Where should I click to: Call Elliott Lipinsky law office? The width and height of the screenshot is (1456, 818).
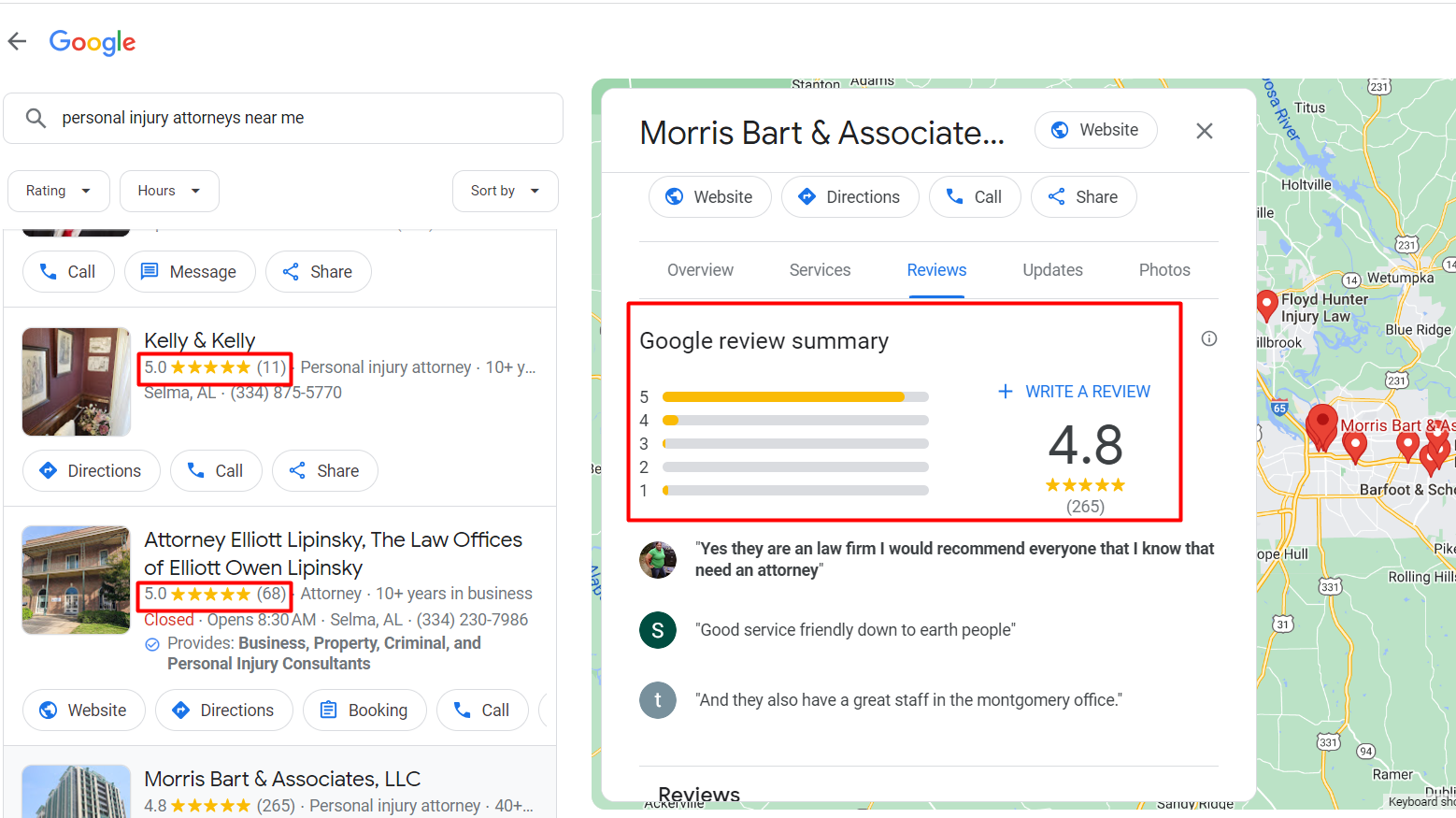pos(482,710)
